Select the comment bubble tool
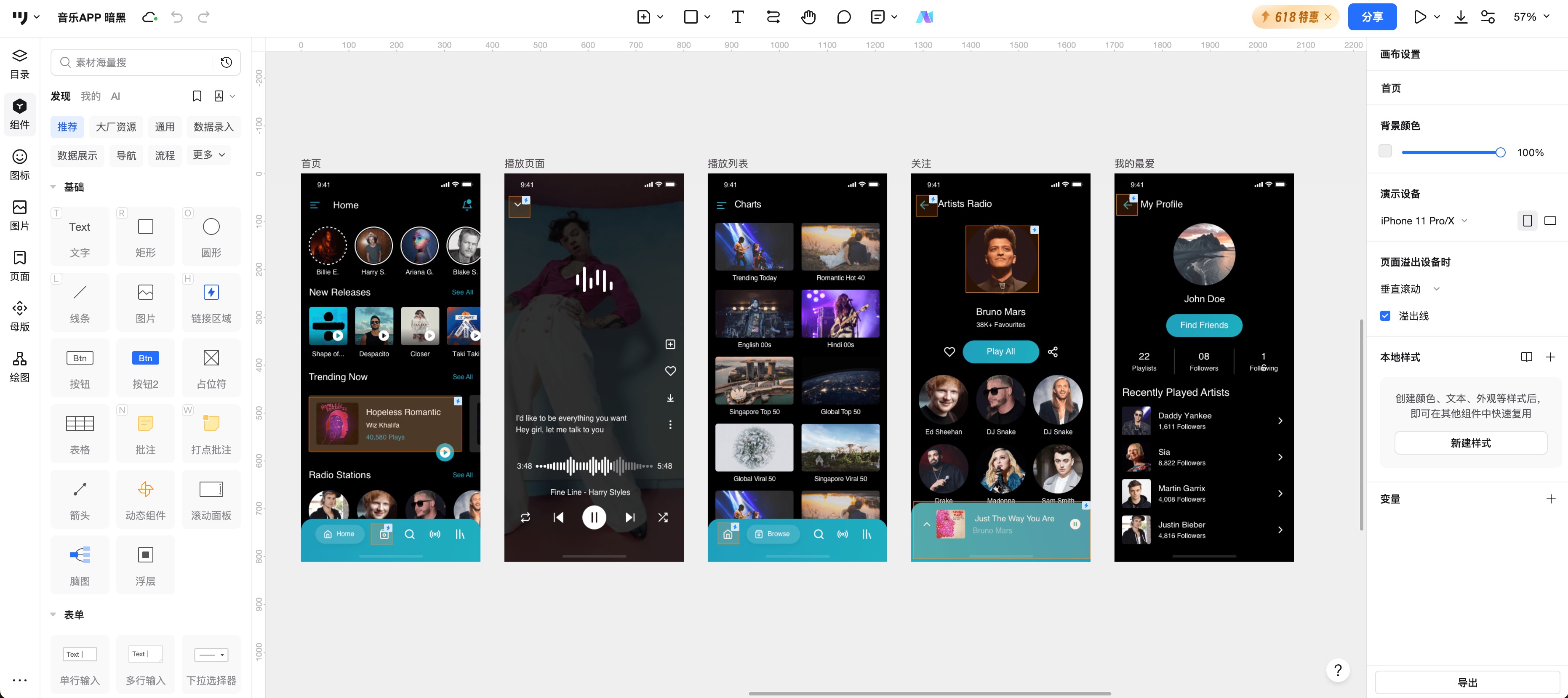The image size is (1568, 698). pyautogui.click(x=844, y=17)
